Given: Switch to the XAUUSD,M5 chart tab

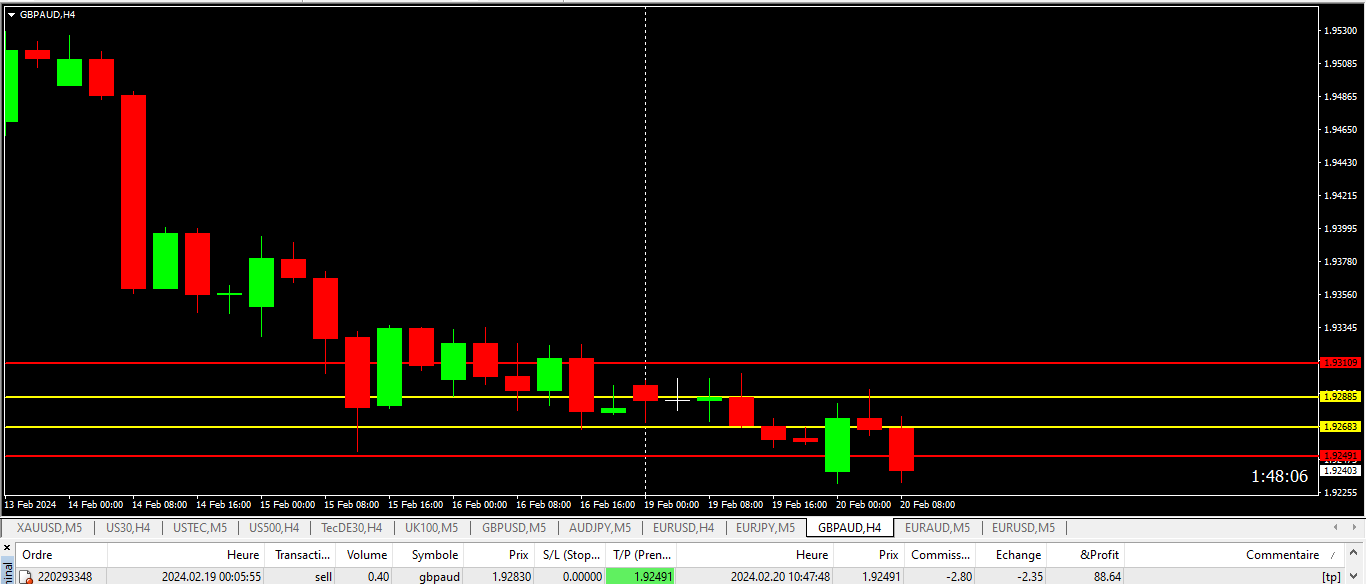Looking at the screenshot, I should pos(50,527).
